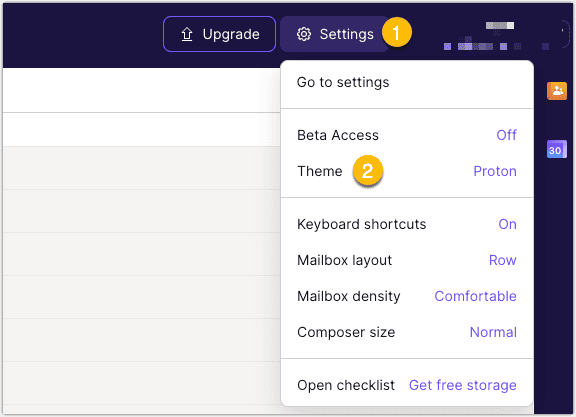The height and width of the screenshot is (417, 576).
Task: Open the Calendar icon showing 30
Action: [557, 149]
